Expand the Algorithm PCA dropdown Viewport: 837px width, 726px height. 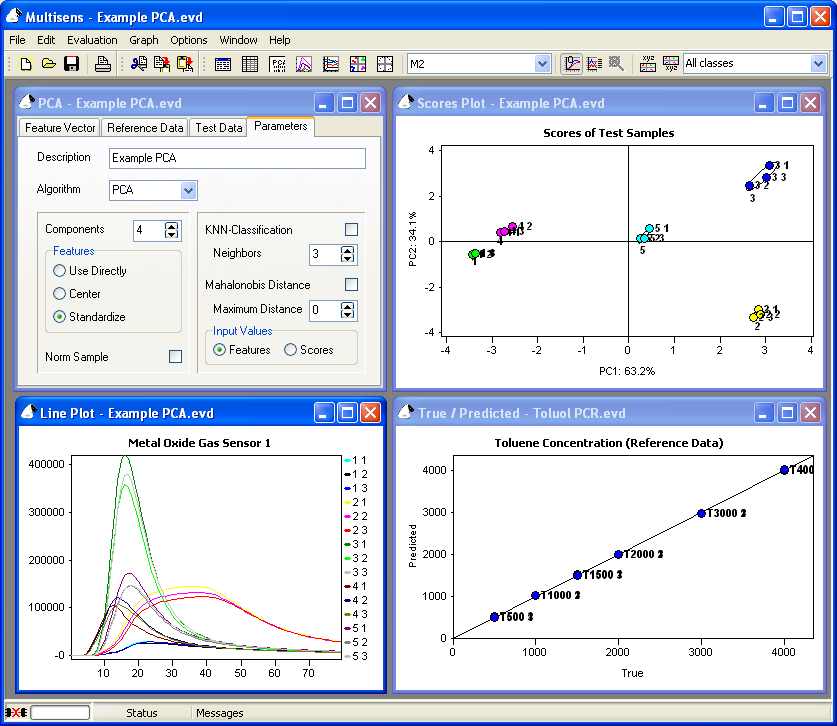[x=188, y=190]
